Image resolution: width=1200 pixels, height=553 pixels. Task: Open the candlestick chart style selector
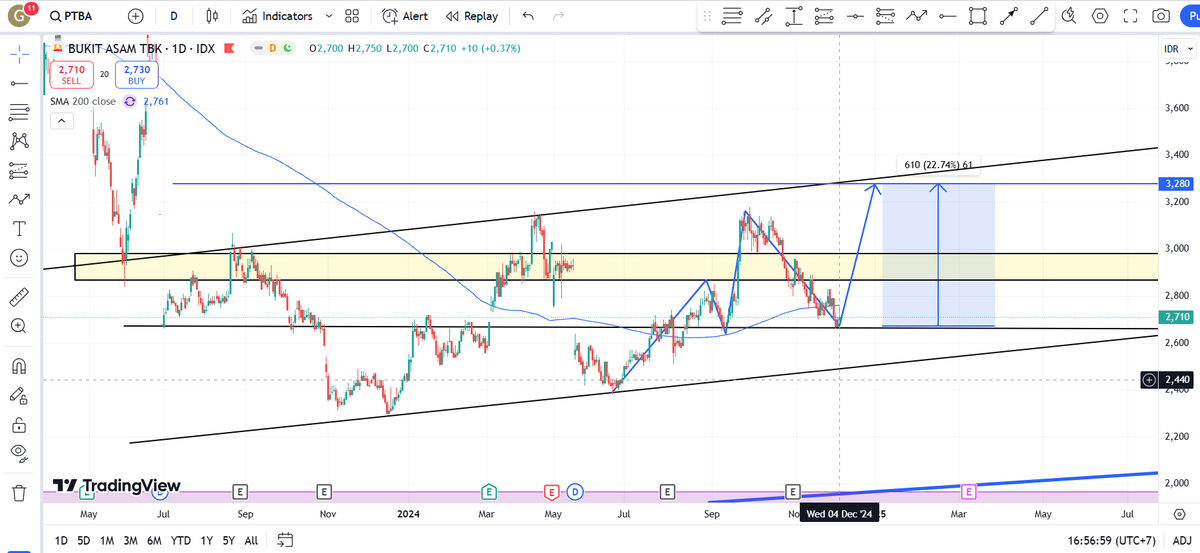click(x=211, y=16)
